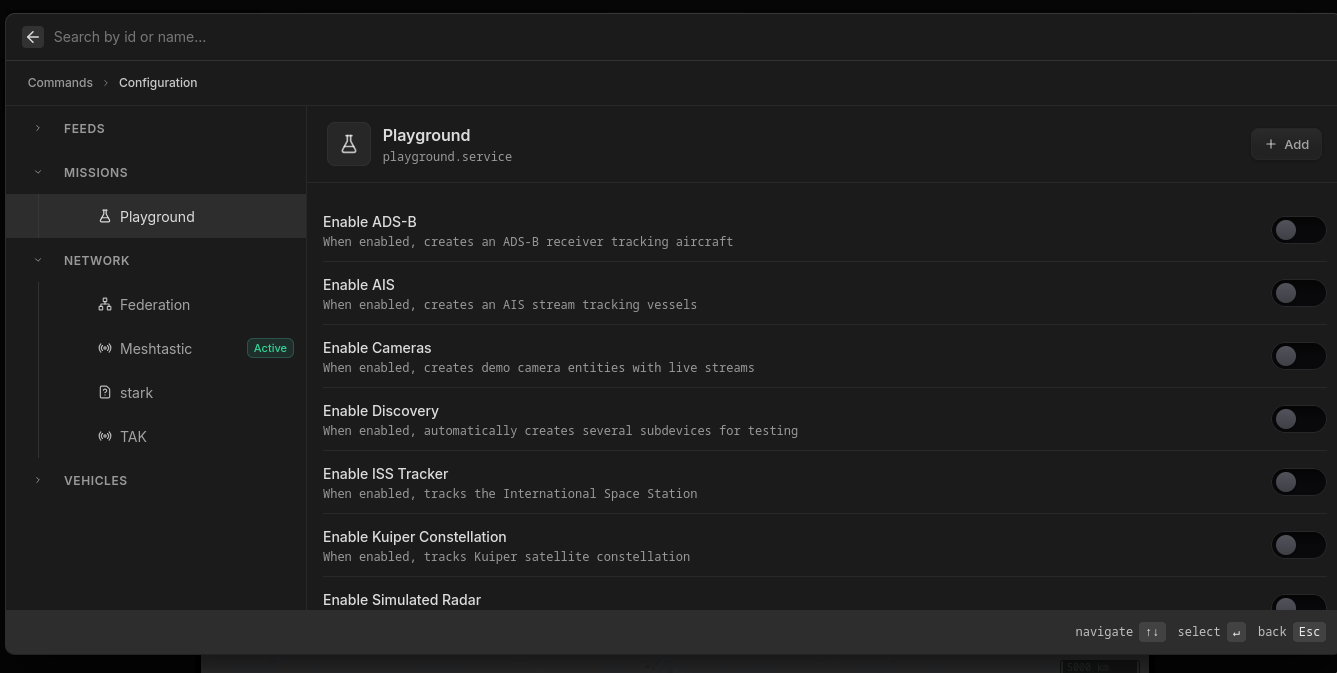Image resolution: width=1337 pixels, height=673 pixels.
Task: Click the document icon next to stark
Action: [105, 392]
